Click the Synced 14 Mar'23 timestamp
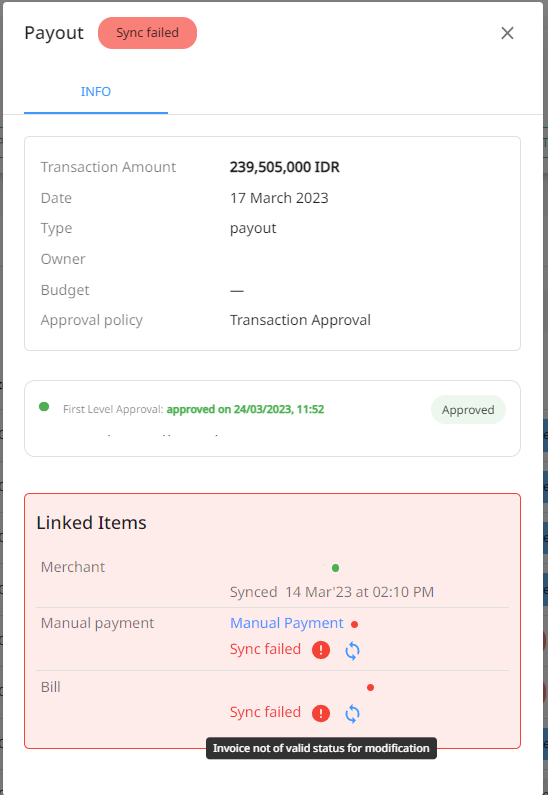 332,592
